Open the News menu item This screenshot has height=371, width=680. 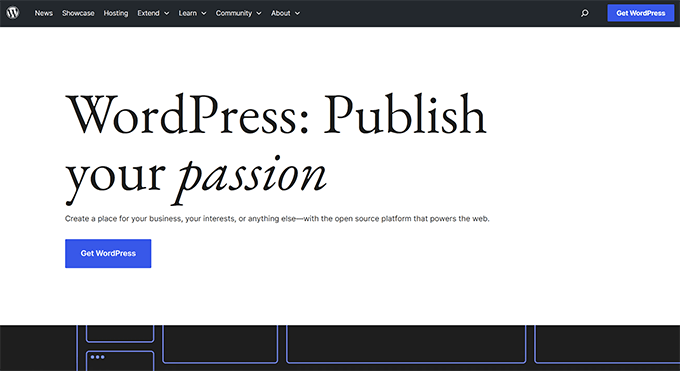click(43, 13)
